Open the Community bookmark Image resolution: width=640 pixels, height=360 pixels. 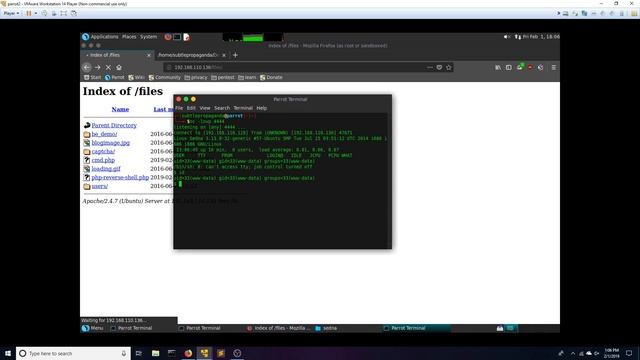point(164,77)
